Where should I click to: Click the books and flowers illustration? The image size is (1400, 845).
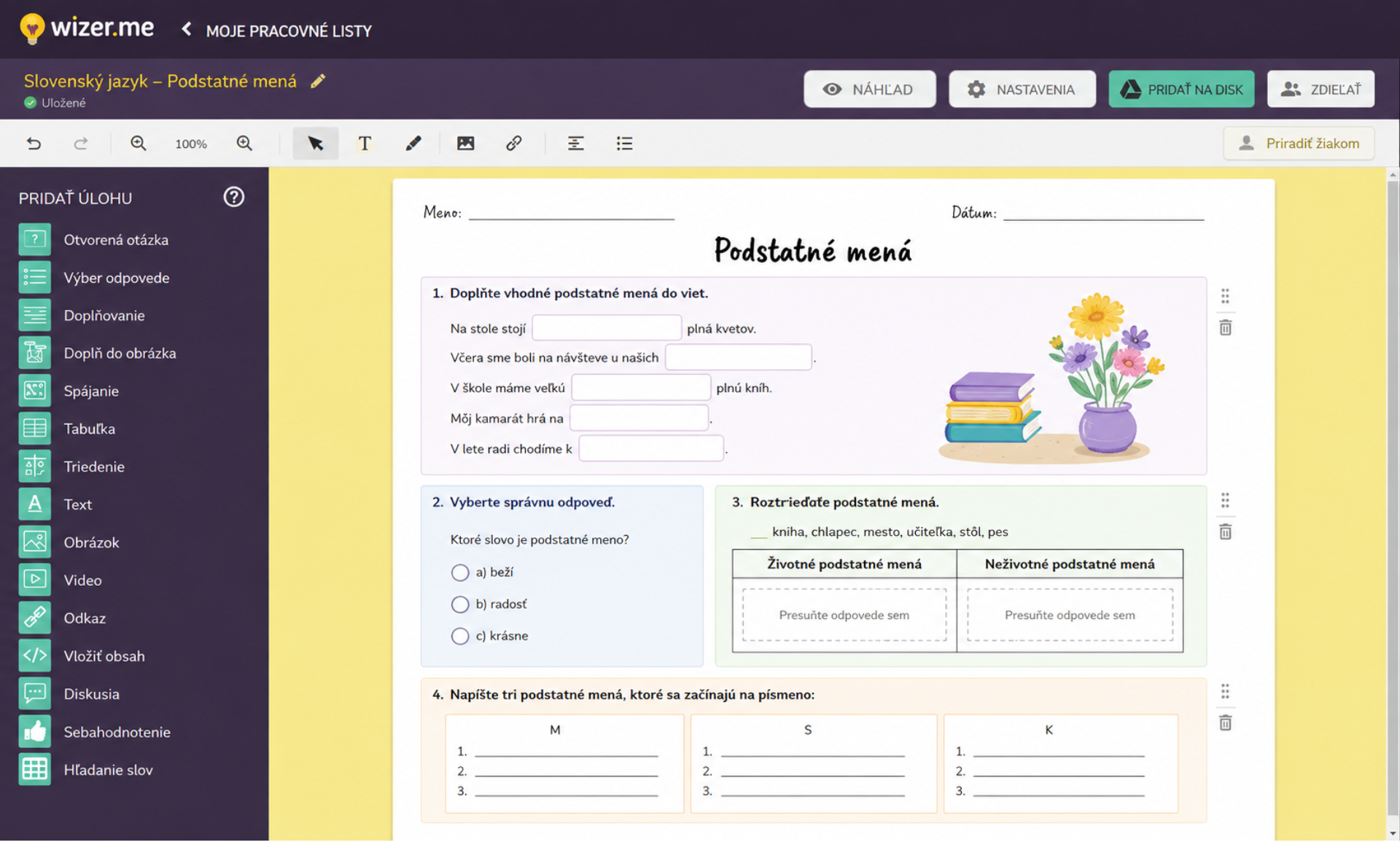pos(1052,380)
